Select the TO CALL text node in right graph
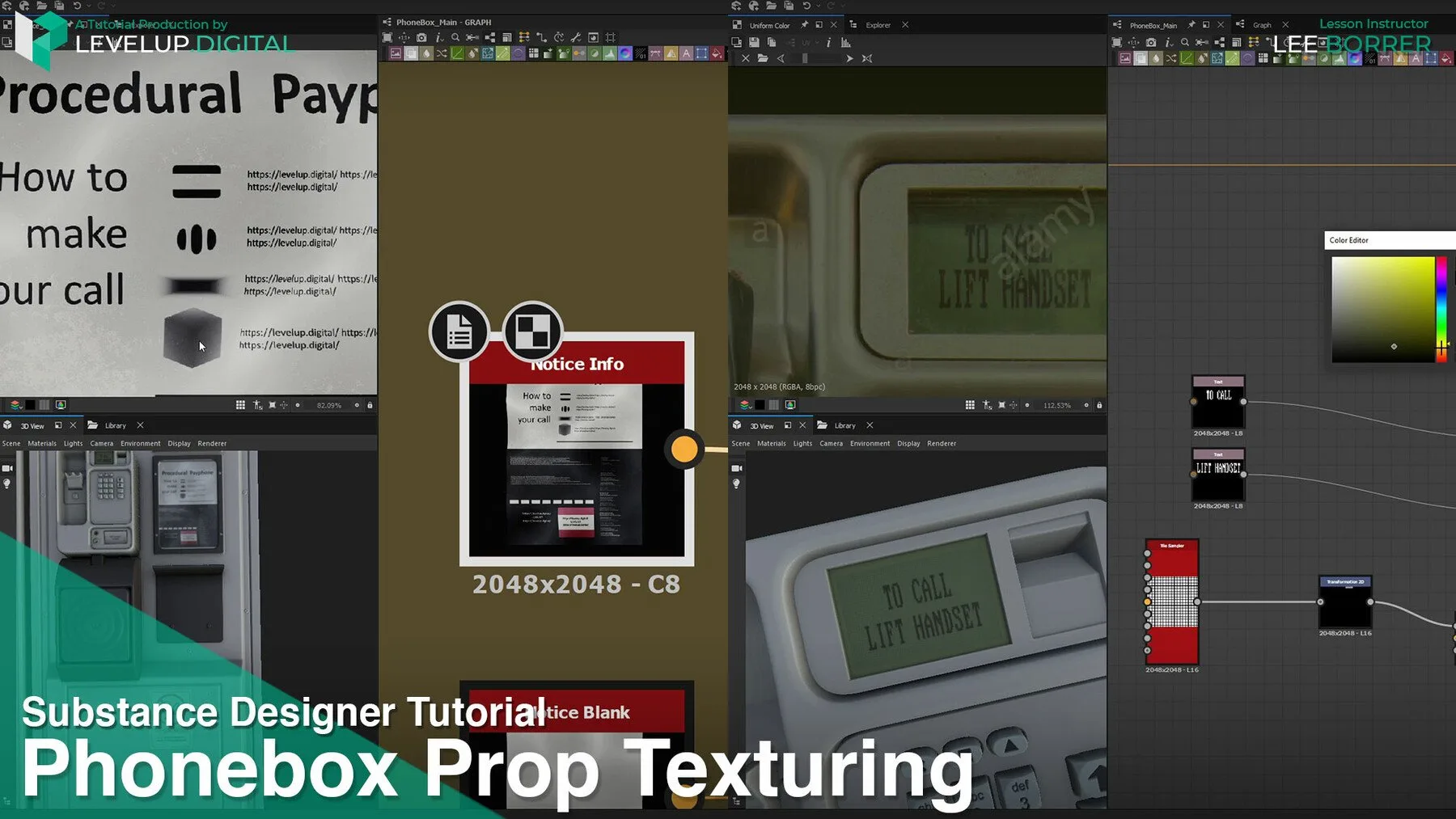Image resolution: width=1456 pixels, height=819 pixels. point(1218,402)
